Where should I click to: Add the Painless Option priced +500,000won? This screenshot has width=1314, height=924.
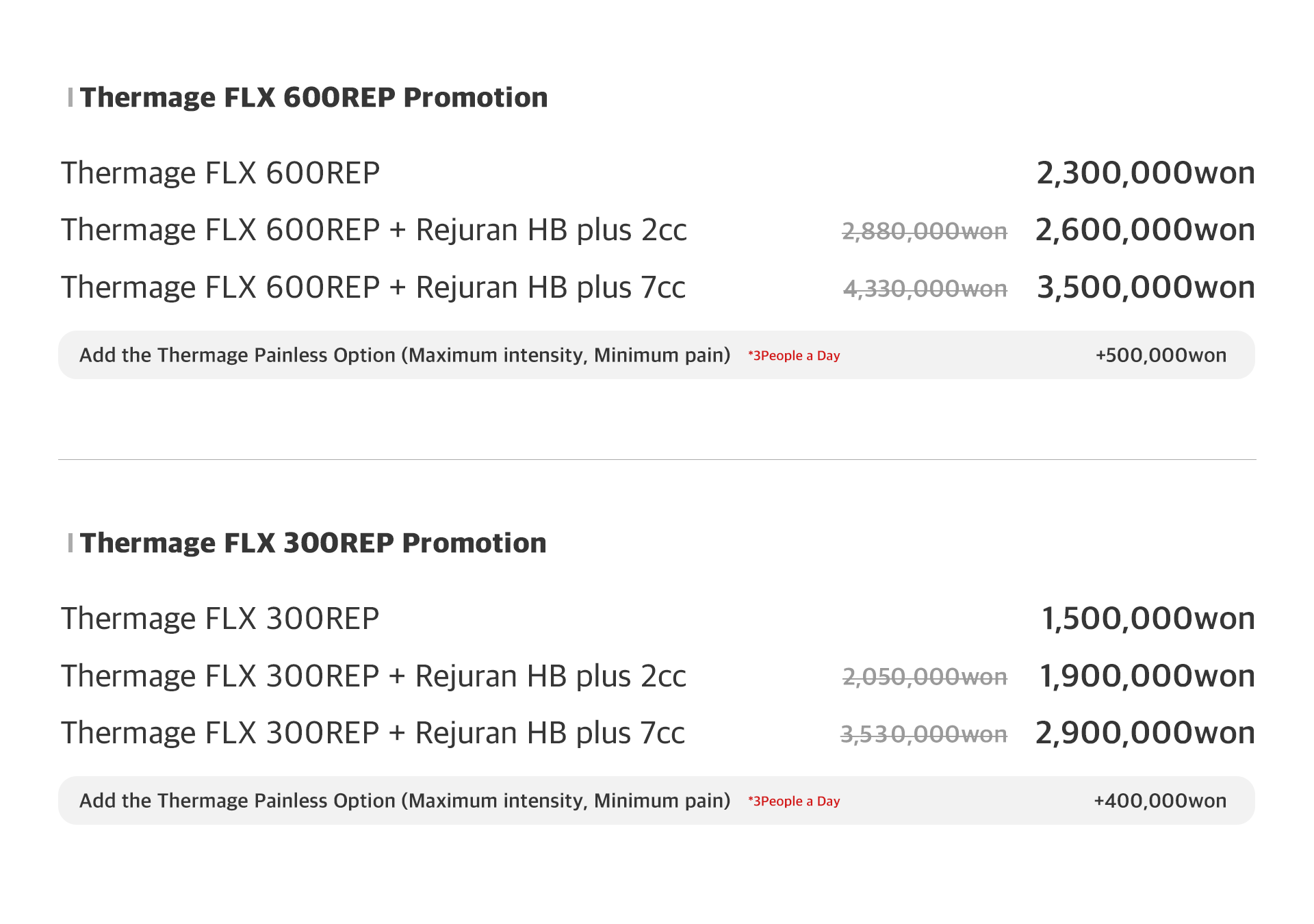coord(404,355)
